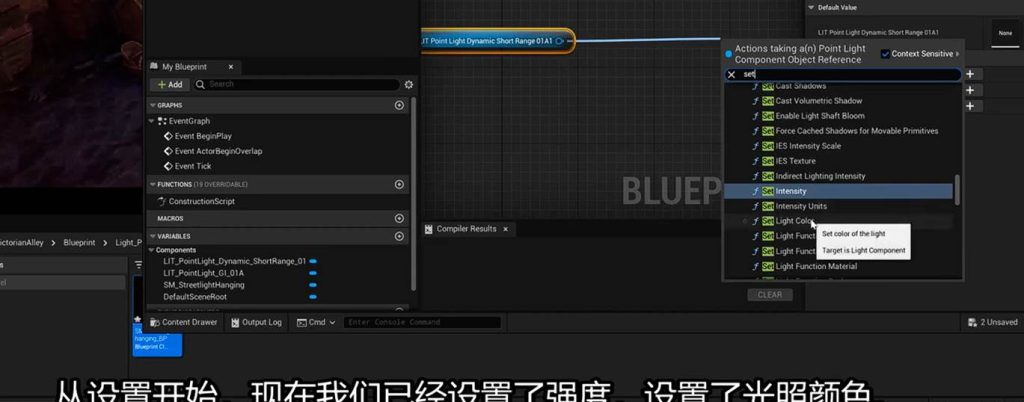Add a new variable with plus icon

click(399, 236)
